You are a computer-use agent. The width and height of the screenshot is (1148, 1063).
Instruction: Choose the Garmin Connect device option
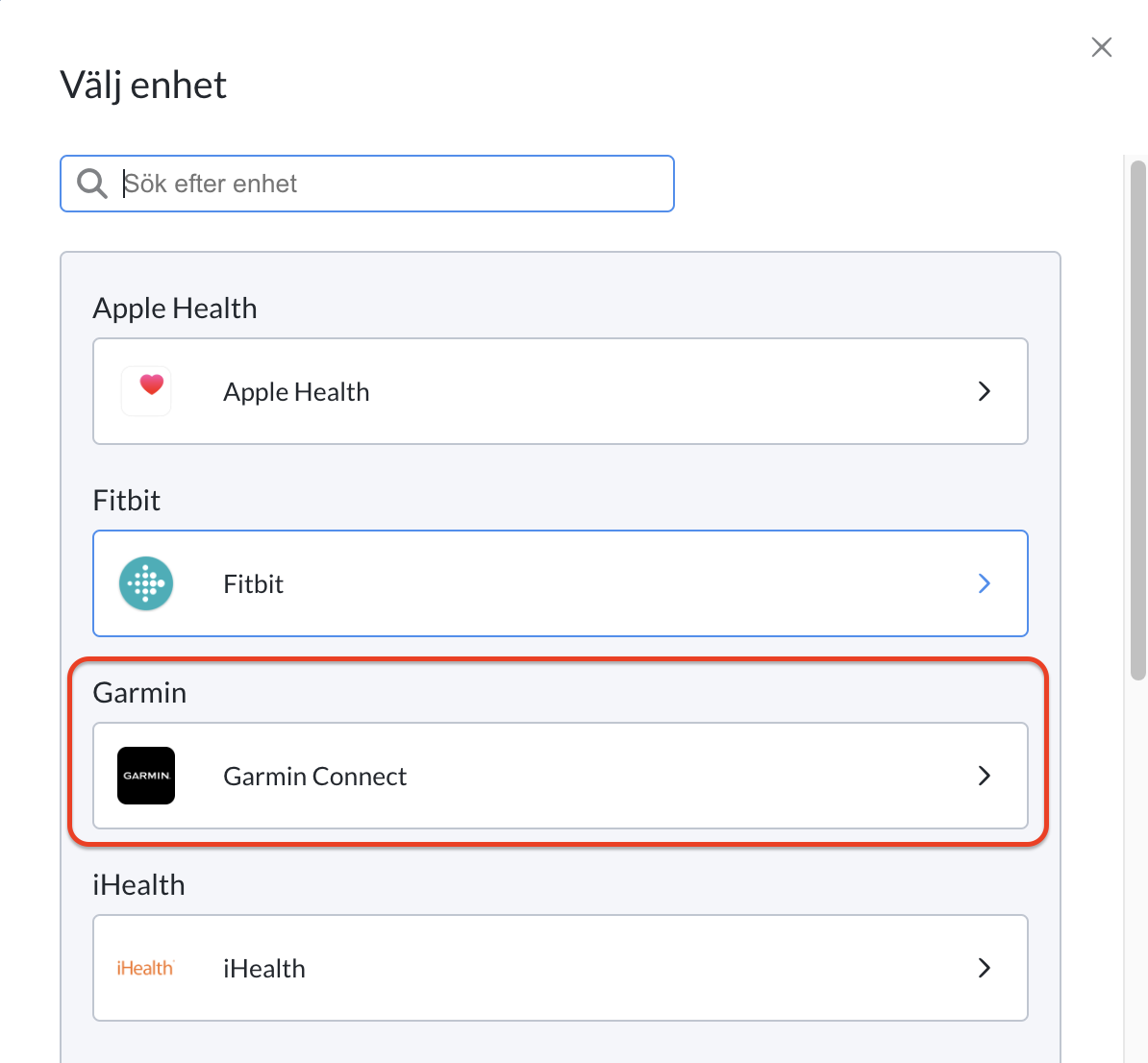tap(561, 776)
